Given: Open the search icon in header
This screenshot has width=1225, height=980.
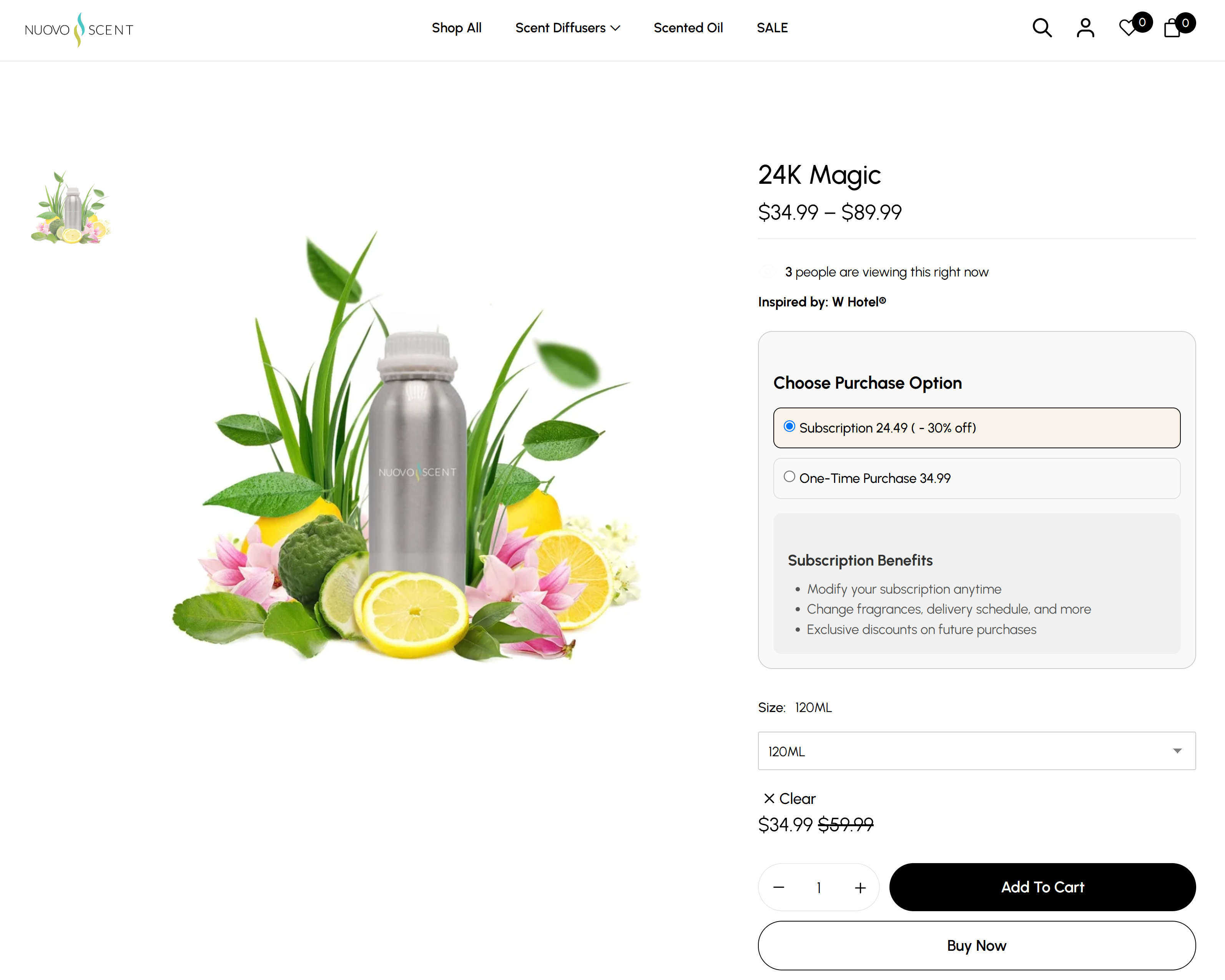Looking at the screenshot, I should [x=1042, y=28].
